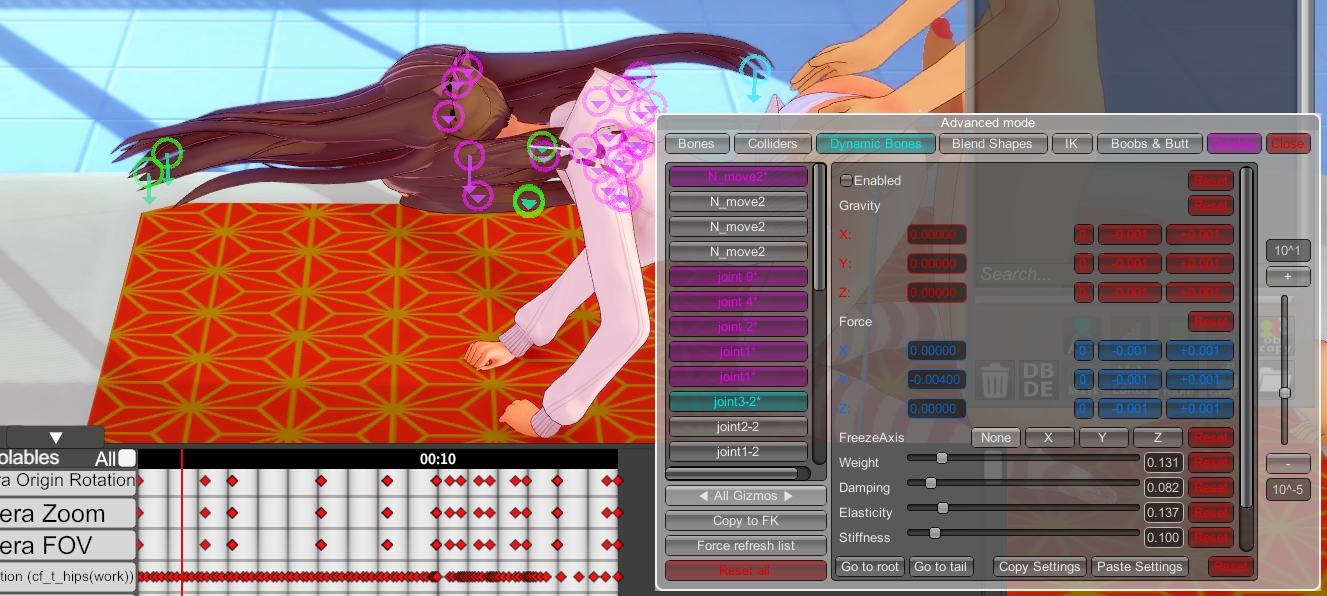1327x596 pixels.
Task: Select the joint 2* dynamic bone
Action: tap(738, 327)
